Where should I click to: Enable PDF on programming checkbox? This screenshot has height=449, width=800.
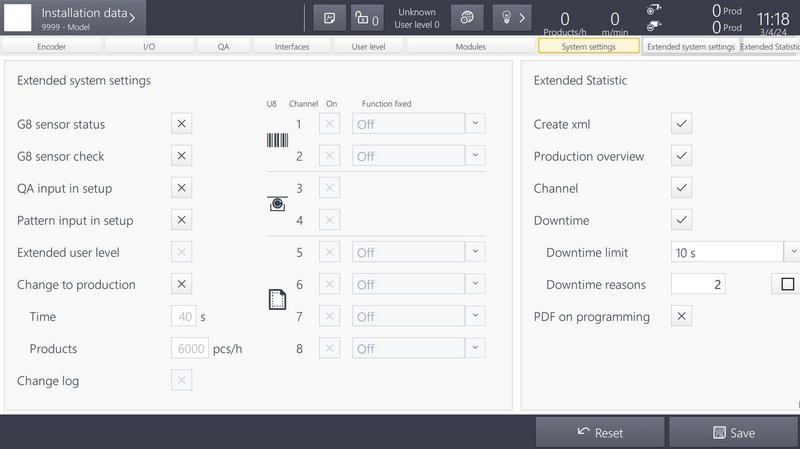(x=682, y=316)
